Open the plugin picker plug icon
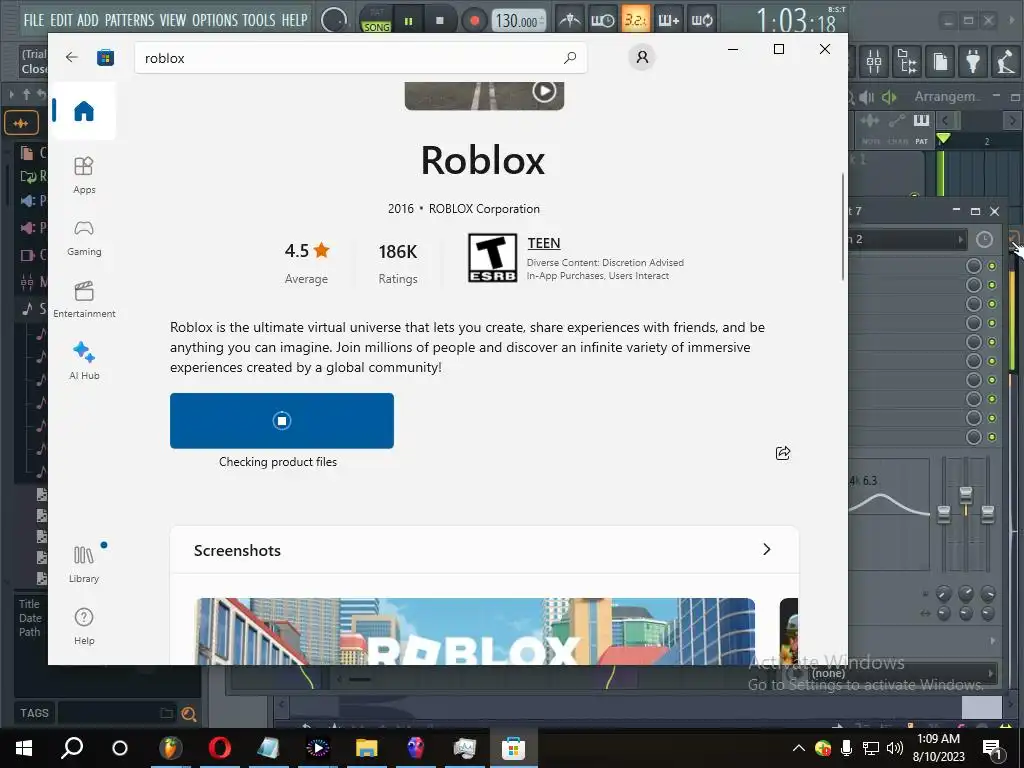The width and height of the screenshot is (1024, 768). (x=973, y=62)
